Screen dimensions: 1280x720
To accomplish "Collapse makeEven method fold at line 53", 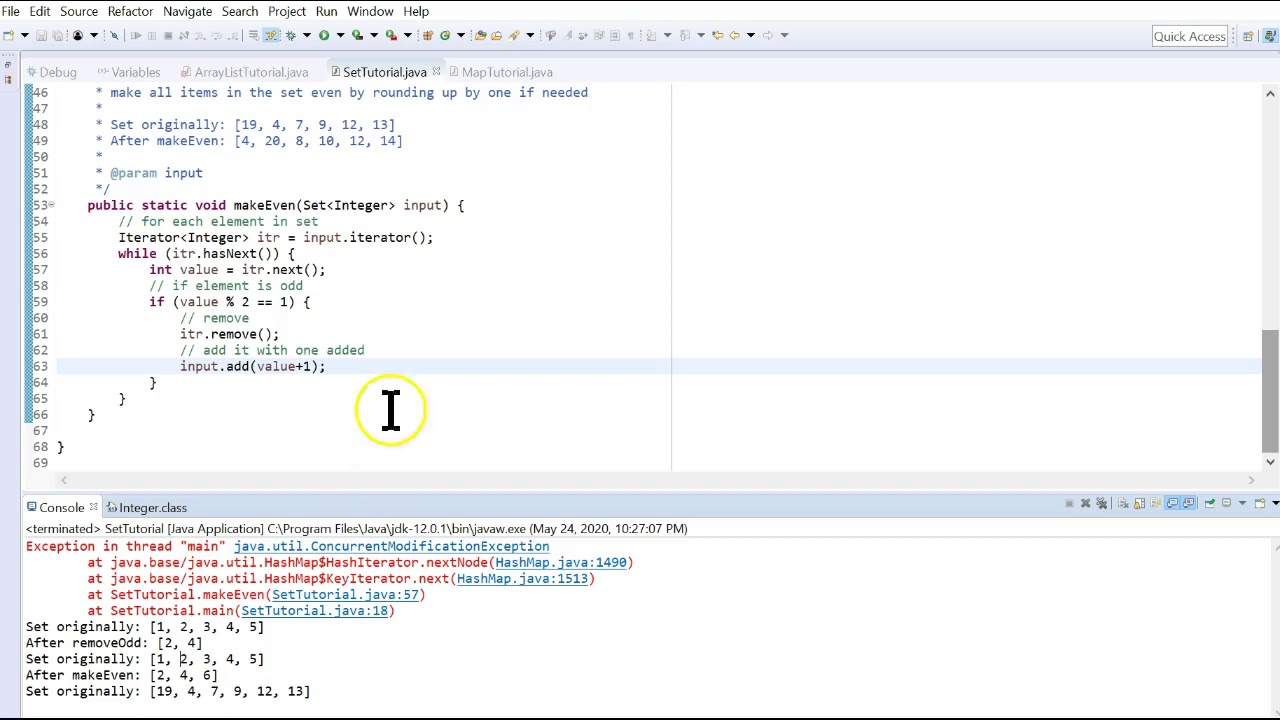I will tap(51, 205).
